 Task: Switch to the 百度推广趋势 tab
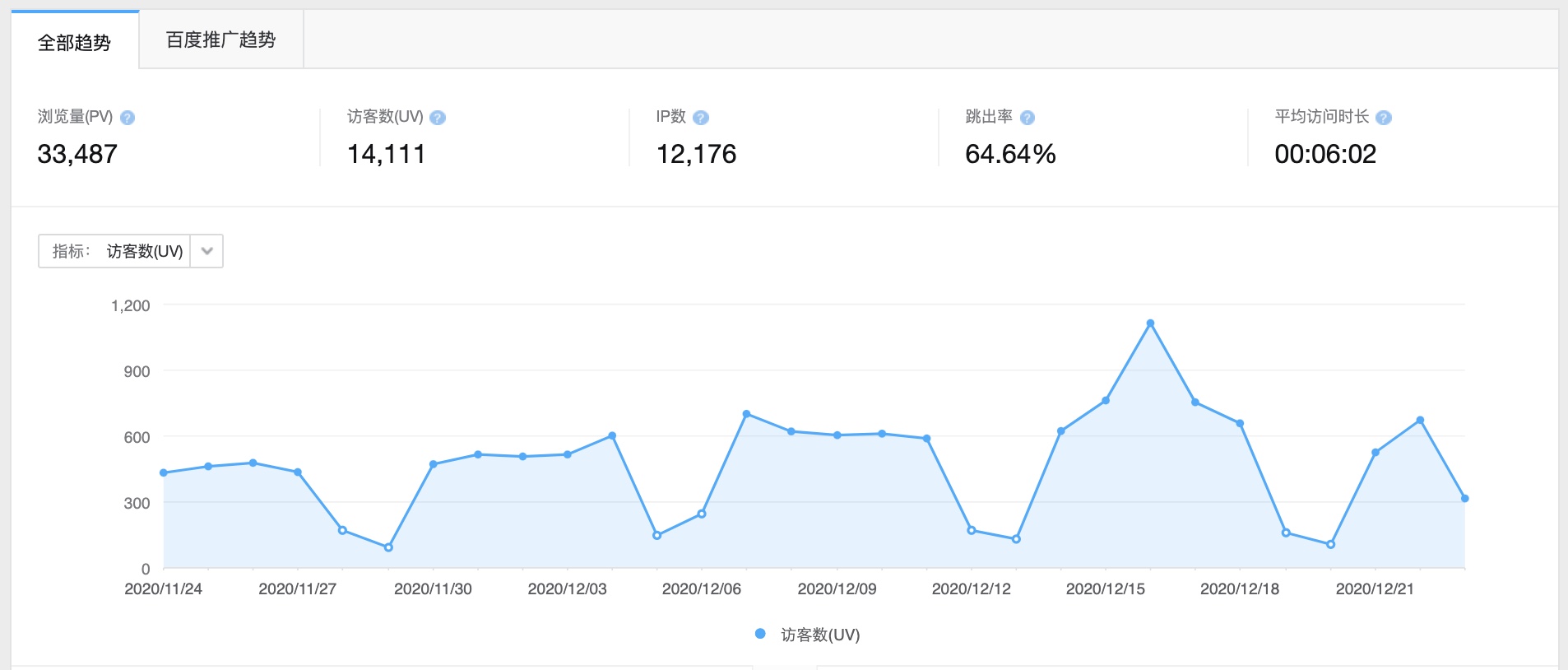tap(221, 40)
